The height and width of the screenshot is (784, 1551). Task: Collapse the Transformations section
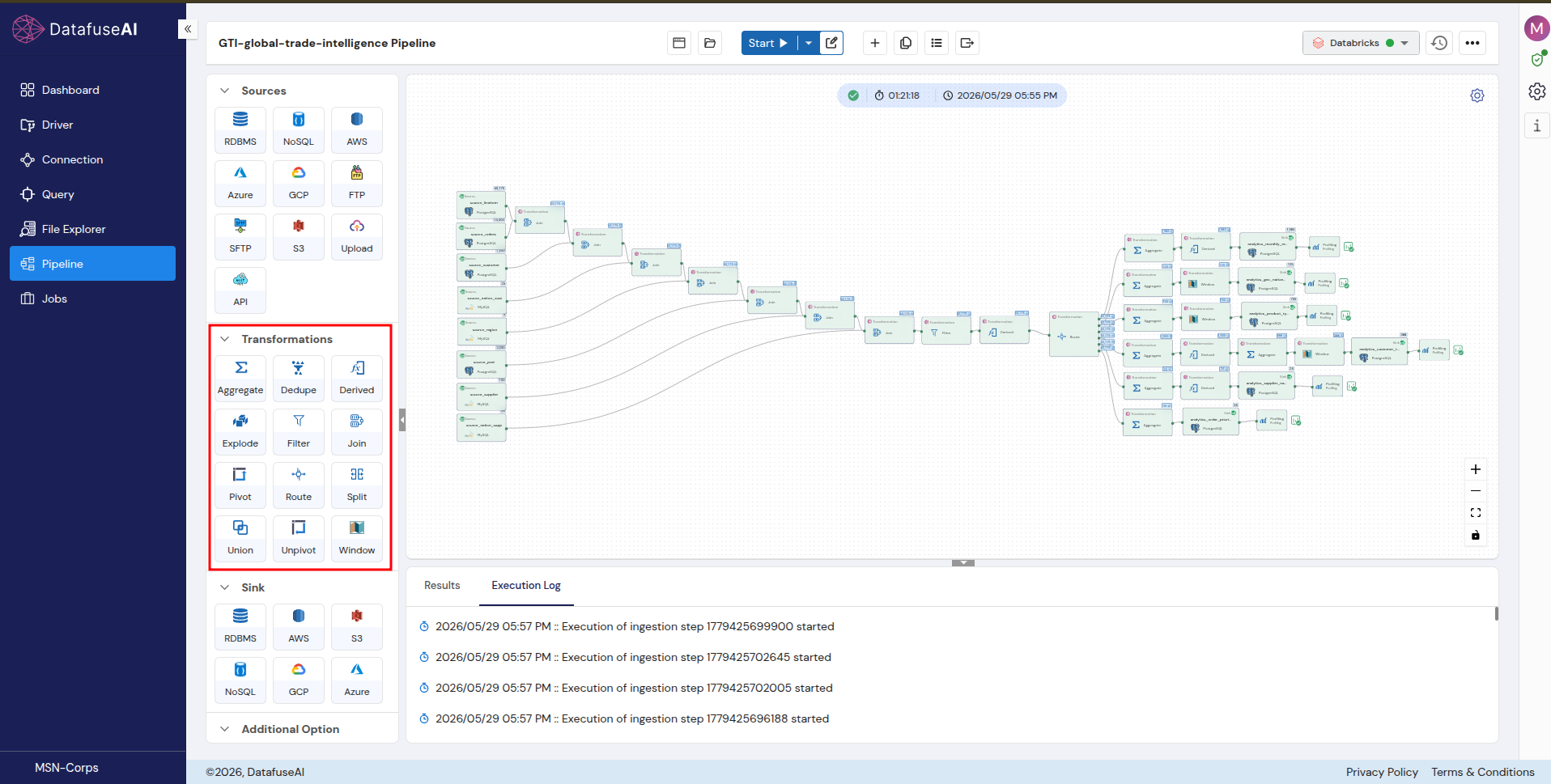coord(225,339)
